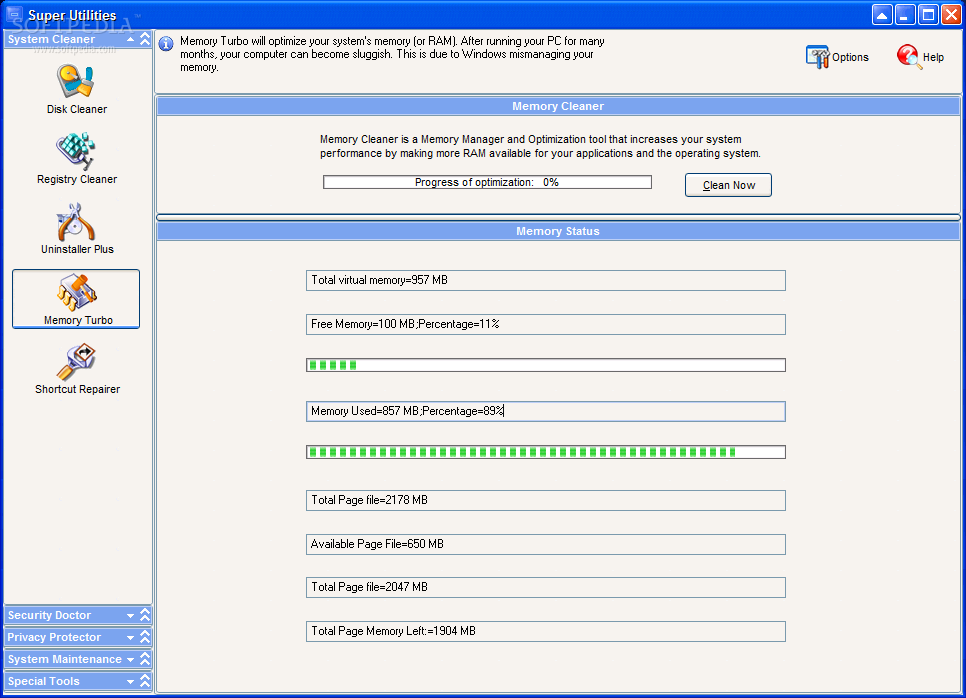
Task: Click the Options tools icon
Action: pyautogui.click(x=818, y=57)
